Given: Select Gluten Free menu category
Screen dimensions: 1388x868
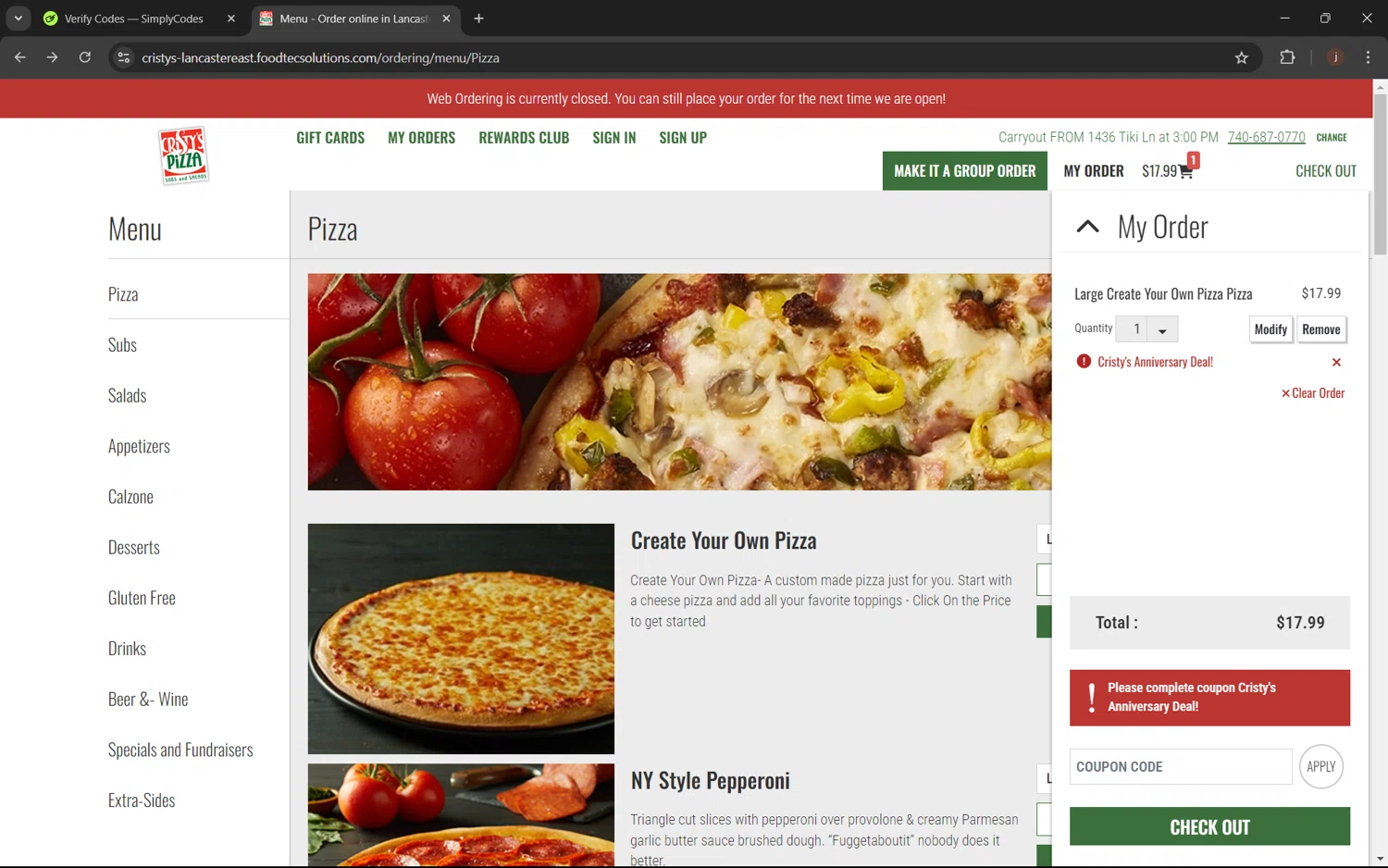Looking at the screenshot, I should [x=142, y=599].
